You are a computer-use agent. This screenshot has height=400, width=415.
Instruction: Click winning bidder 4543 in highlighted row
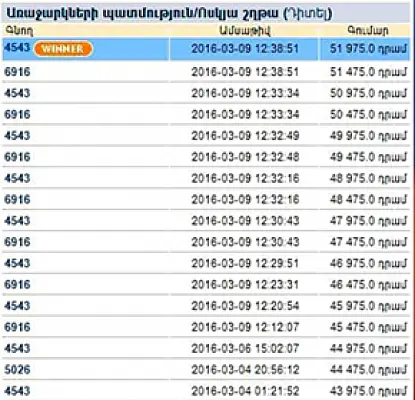(x=17, y=47)
